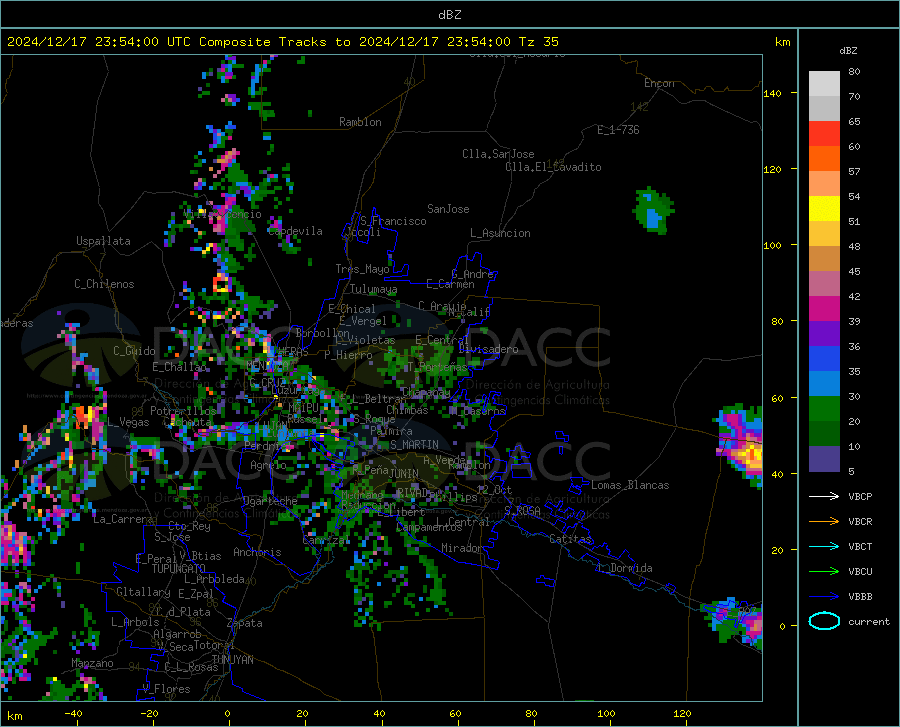The image size is (900, 727).
Task: Click the Encon label top right
Action: tap(659, 83)
